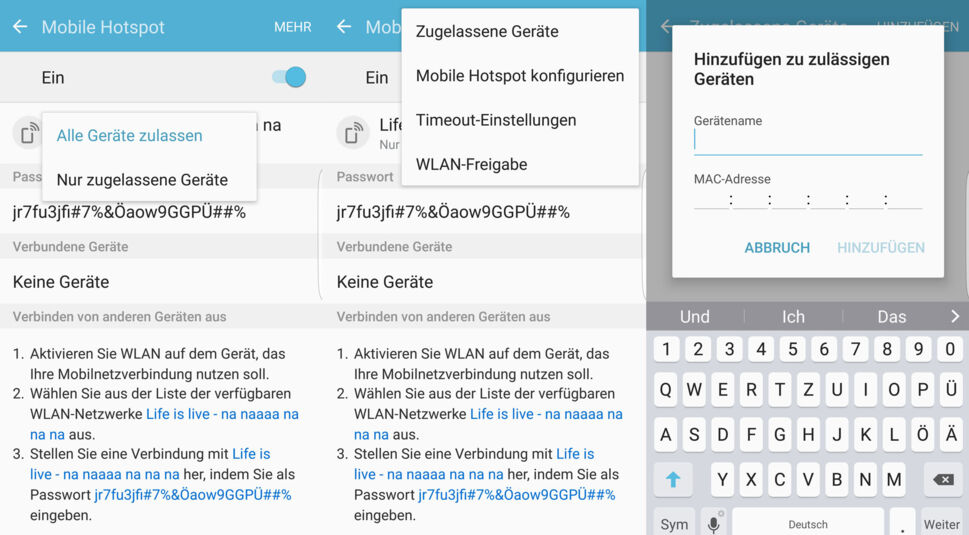Tap first MAC-Adresse segment field

point(711,199)
